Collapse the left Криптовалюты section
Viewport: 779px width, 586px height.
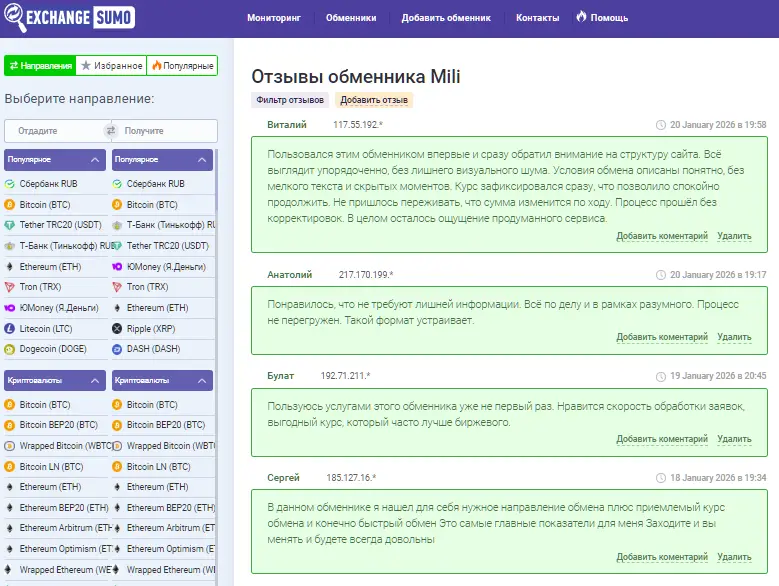tap(94, 381)
